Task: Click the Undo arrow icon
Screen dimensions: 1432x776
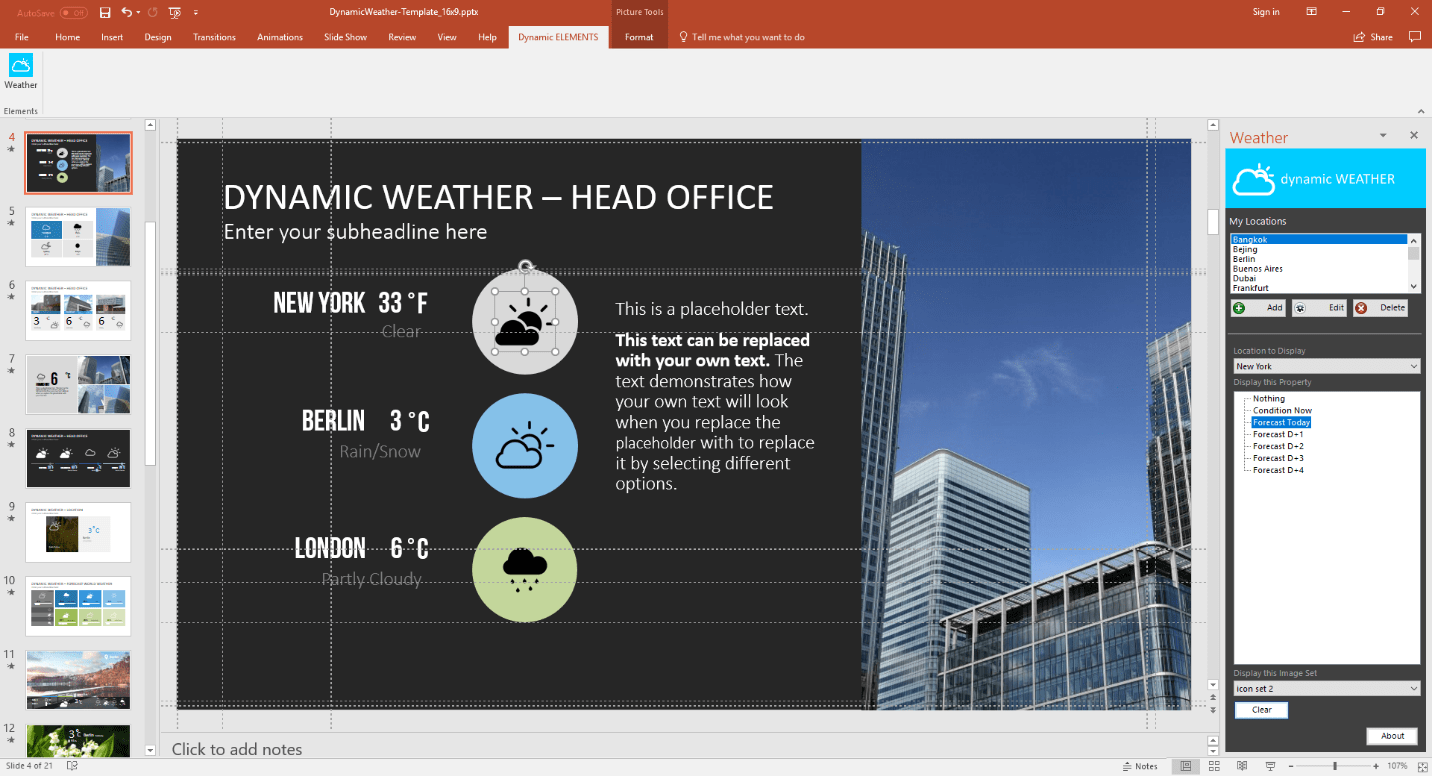Action: 126,12
